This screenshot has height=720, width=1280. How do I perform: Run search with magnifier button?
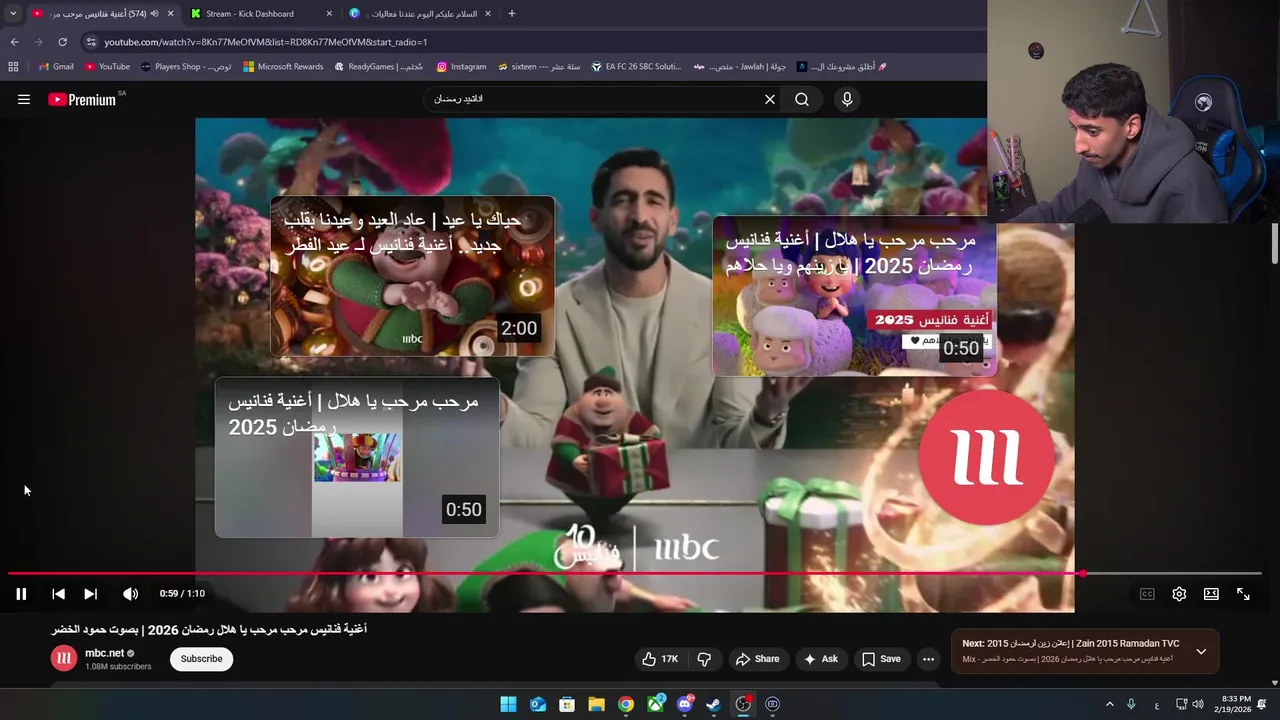tap(802, 99)
